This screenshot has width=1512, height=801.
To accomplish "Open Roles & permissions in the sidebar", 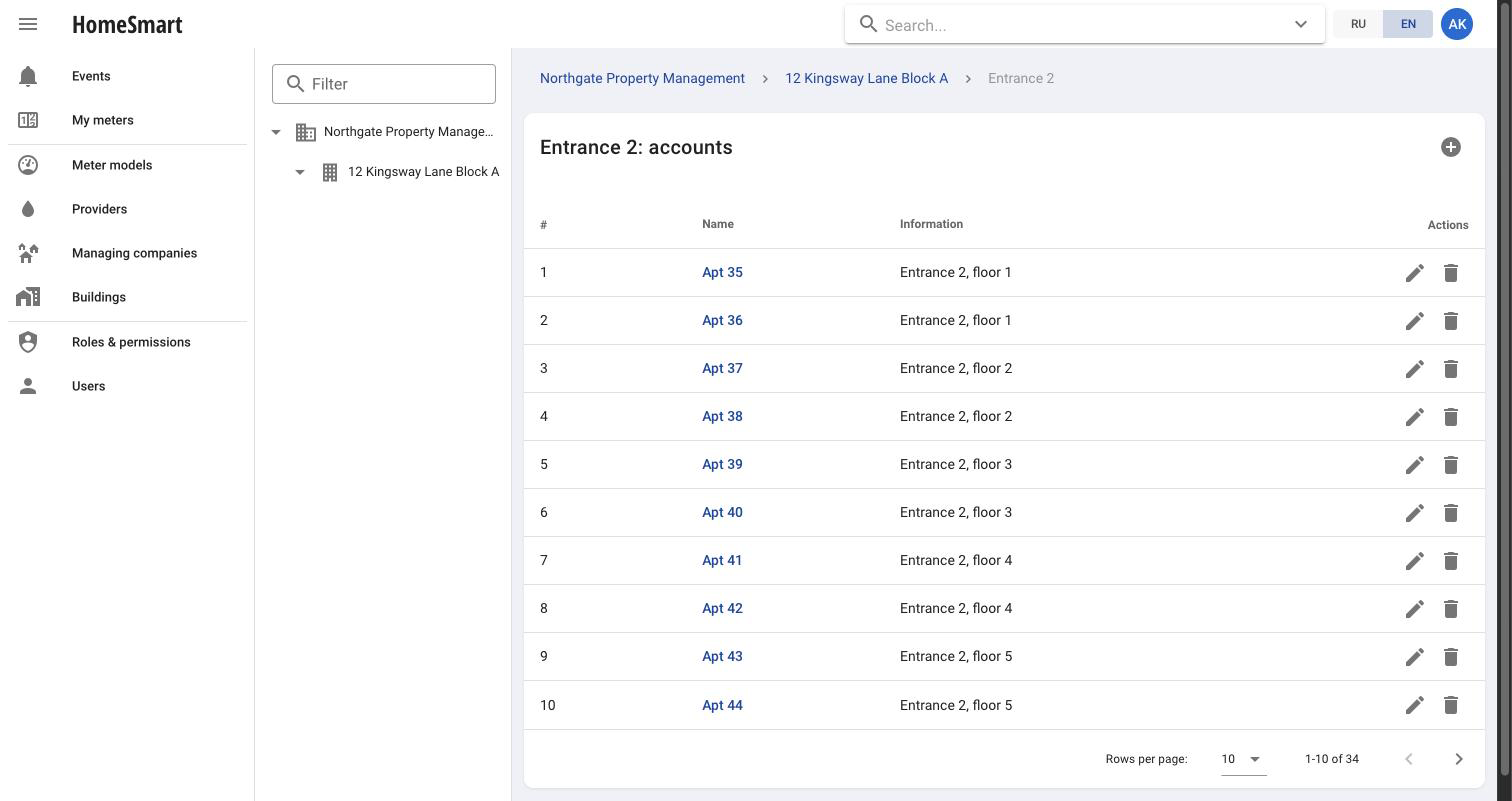I will point(128,342).
